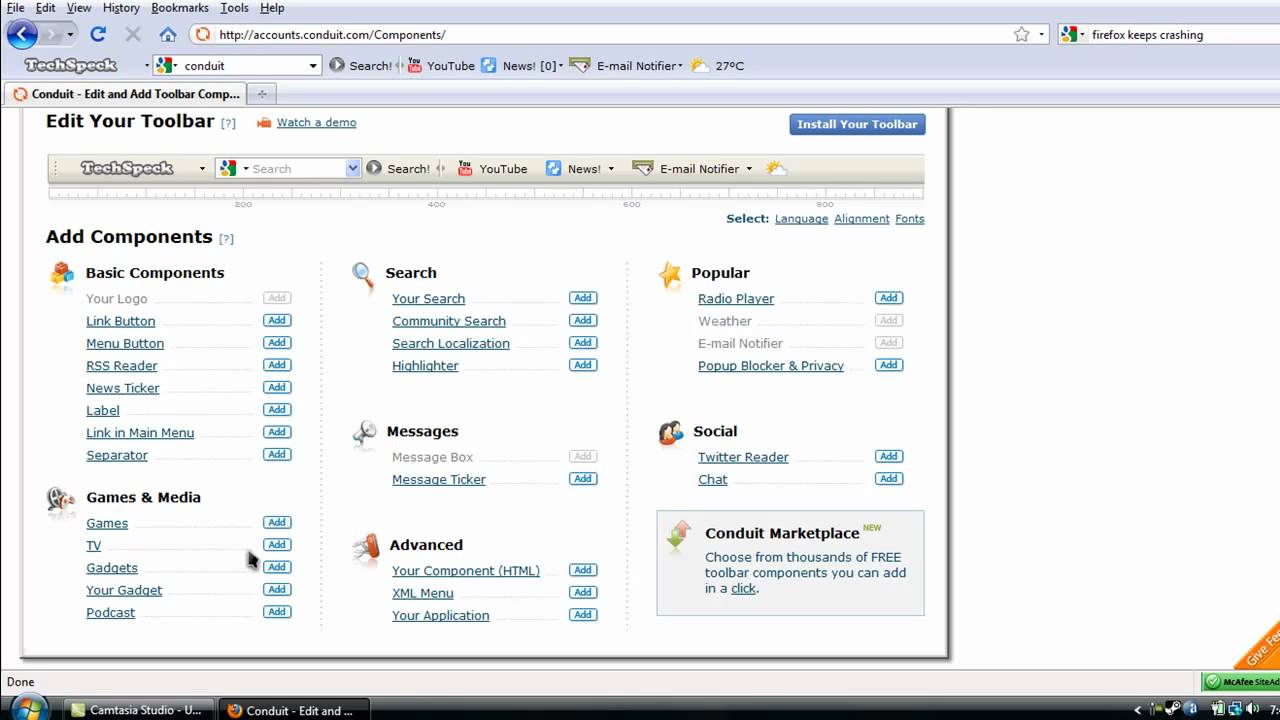Image resolution: width=1280 pixels, height=720 pixels.
Task: Select the Conduit Edit and Add Toolbar tab
Action: [126, 94]
